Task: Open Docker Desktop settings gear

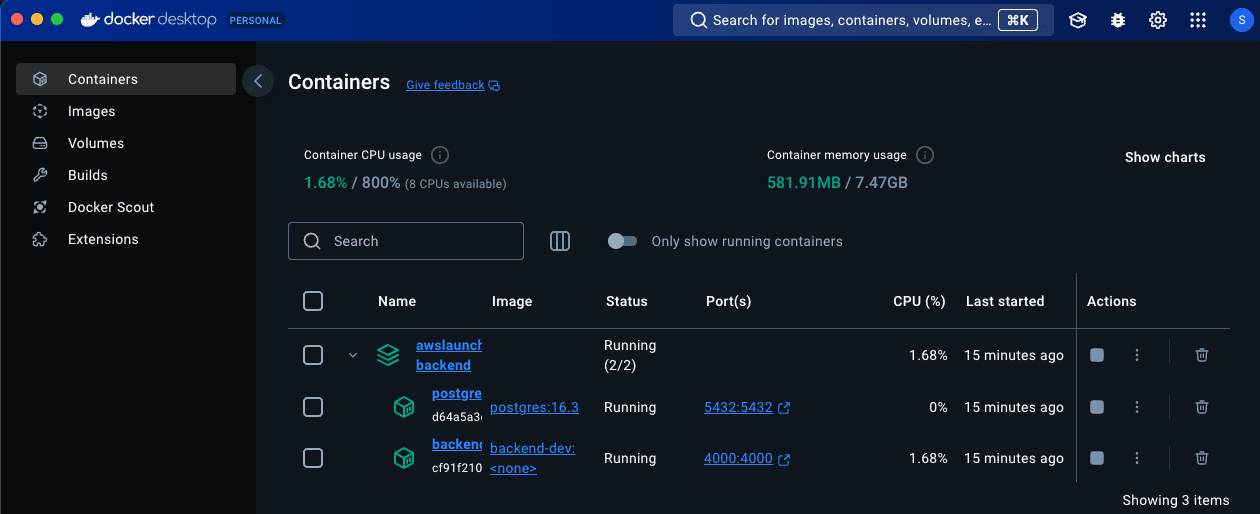Action: point(1158,20)
